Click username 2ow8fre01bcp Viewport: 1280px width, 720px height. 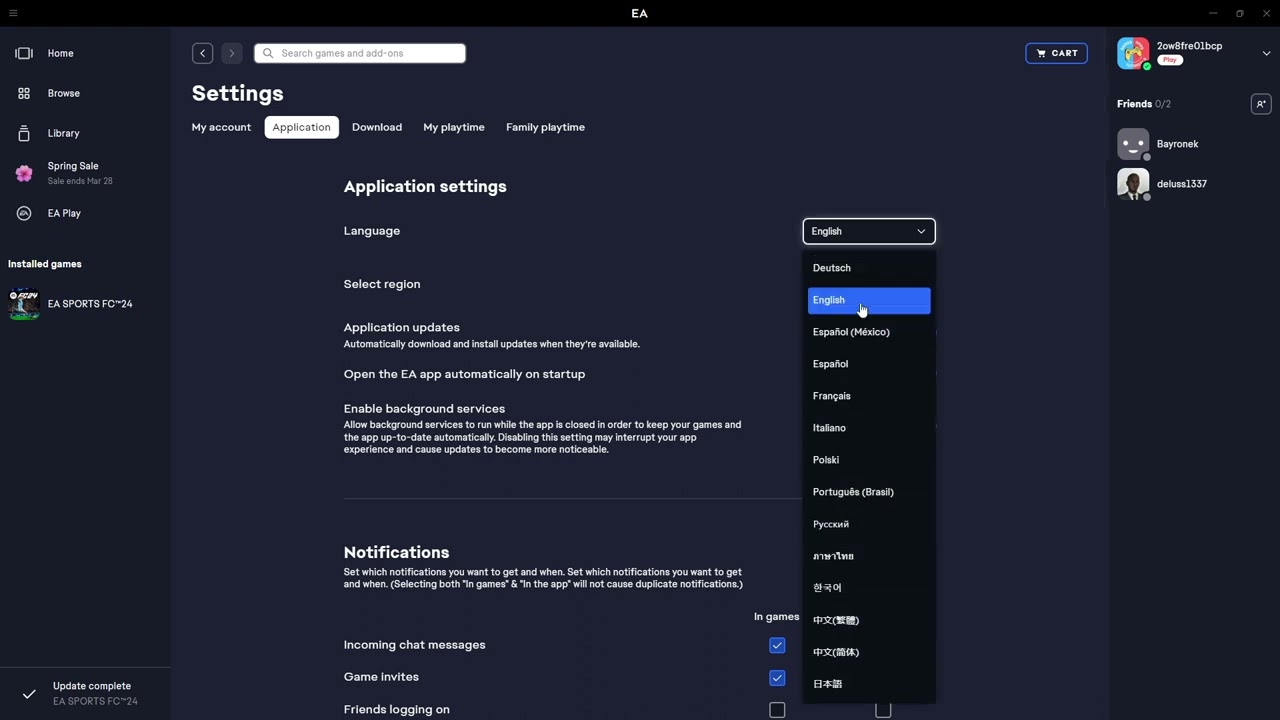click(x=1189, y=46)
